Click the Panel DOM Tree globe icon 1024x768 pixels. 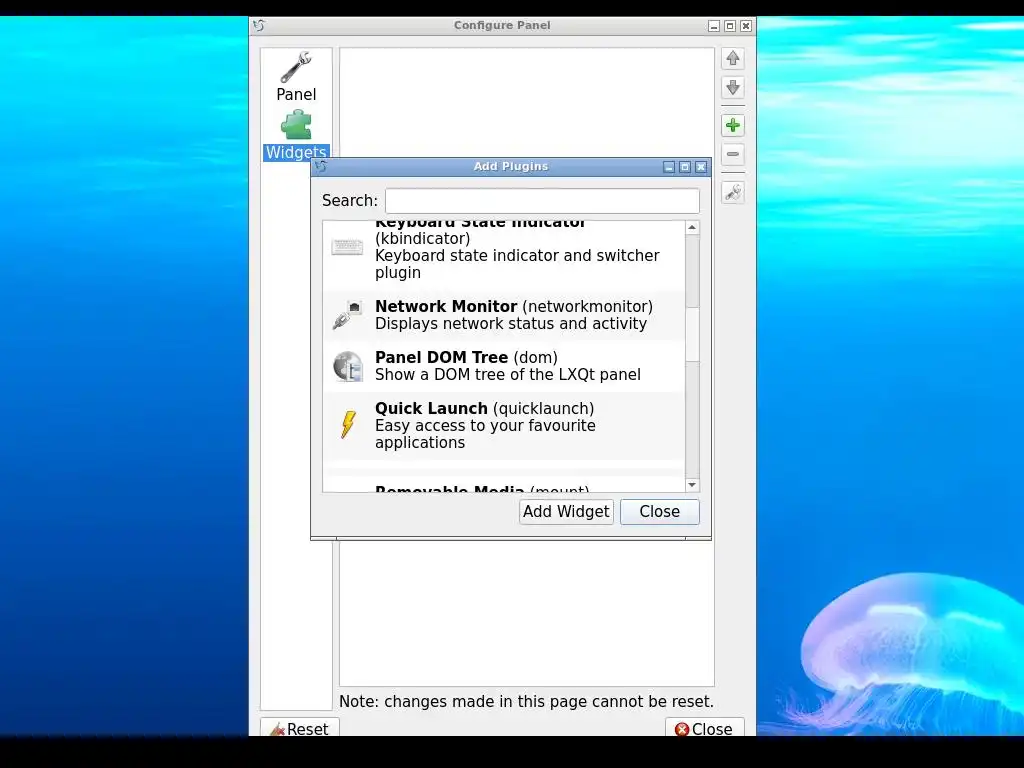[x=347, y=366]
